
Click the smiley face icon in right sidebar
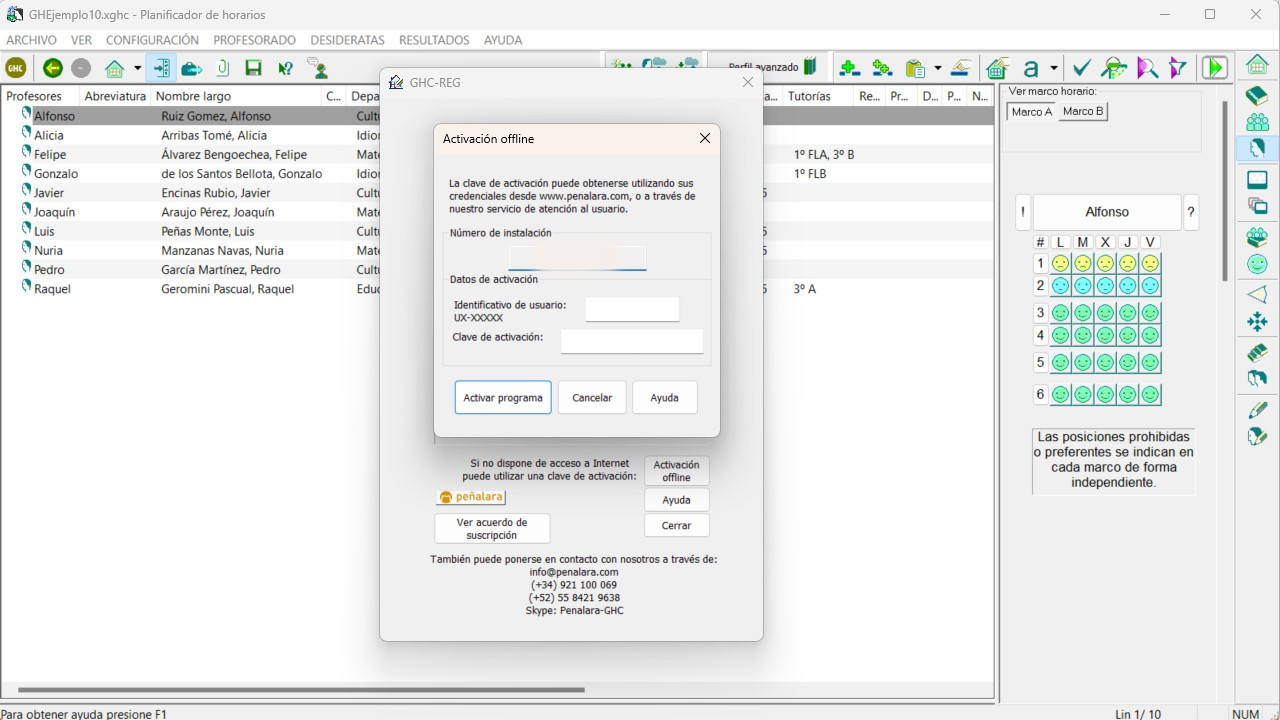point(1257,264)
